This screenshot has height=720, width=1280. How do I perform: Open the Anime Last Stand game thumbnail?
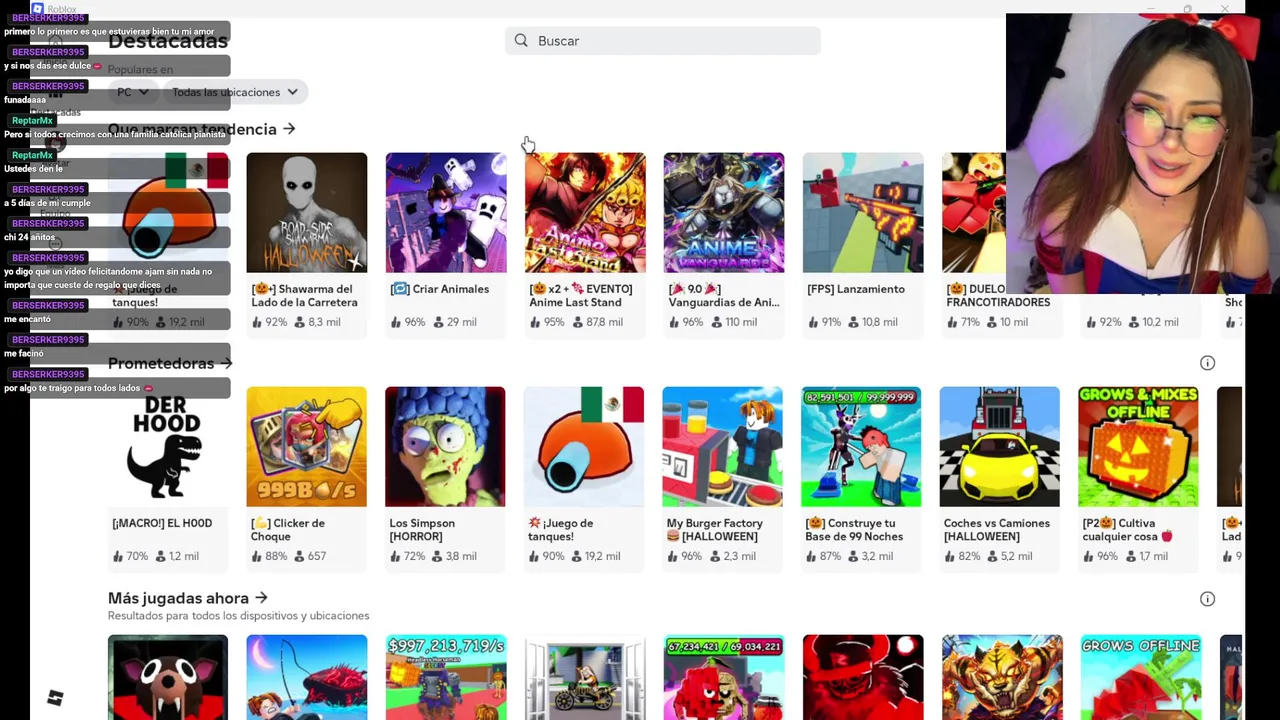[585, 212]
